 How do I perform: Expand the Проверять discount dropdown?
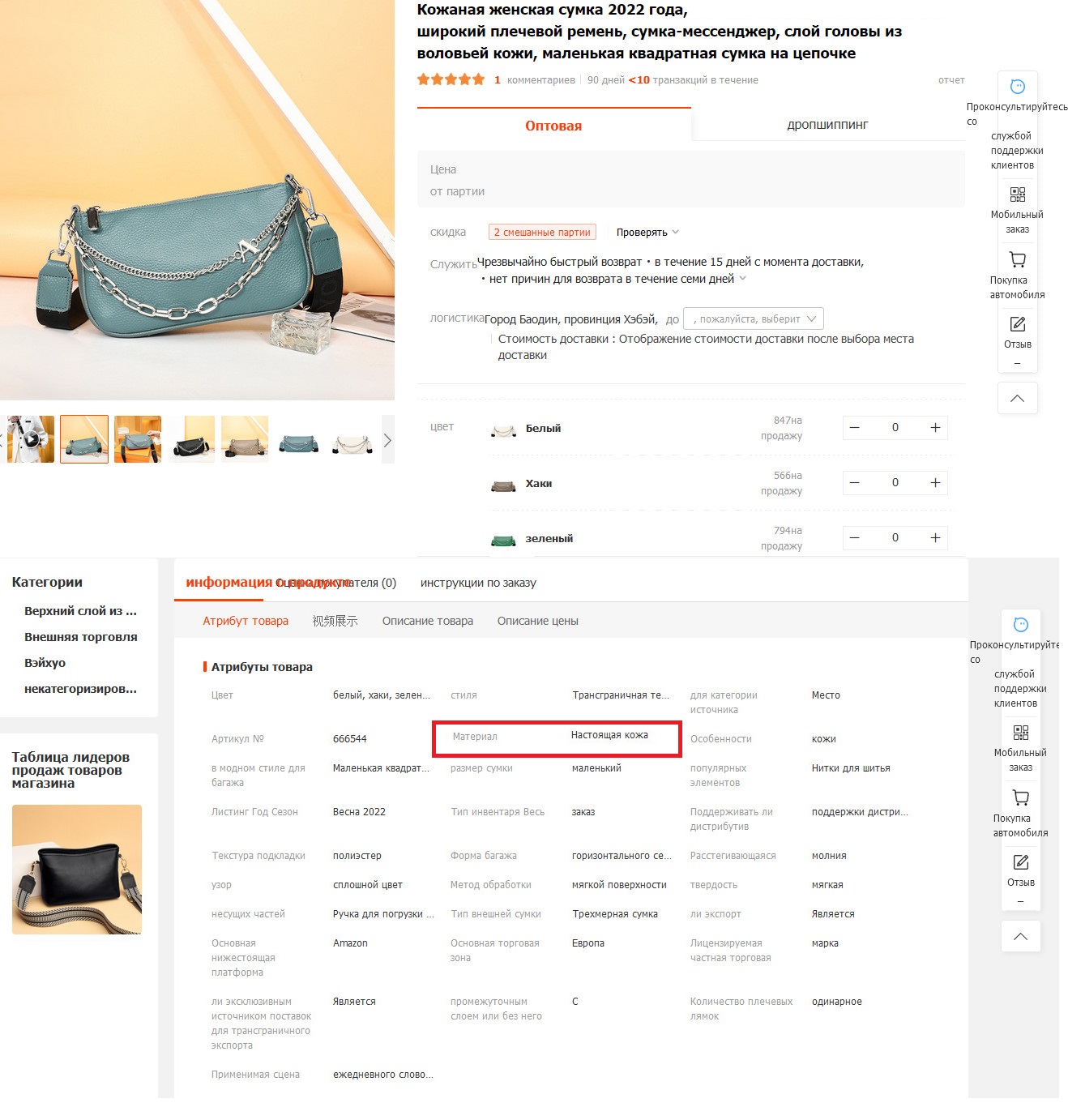click(x=647, y=233)
